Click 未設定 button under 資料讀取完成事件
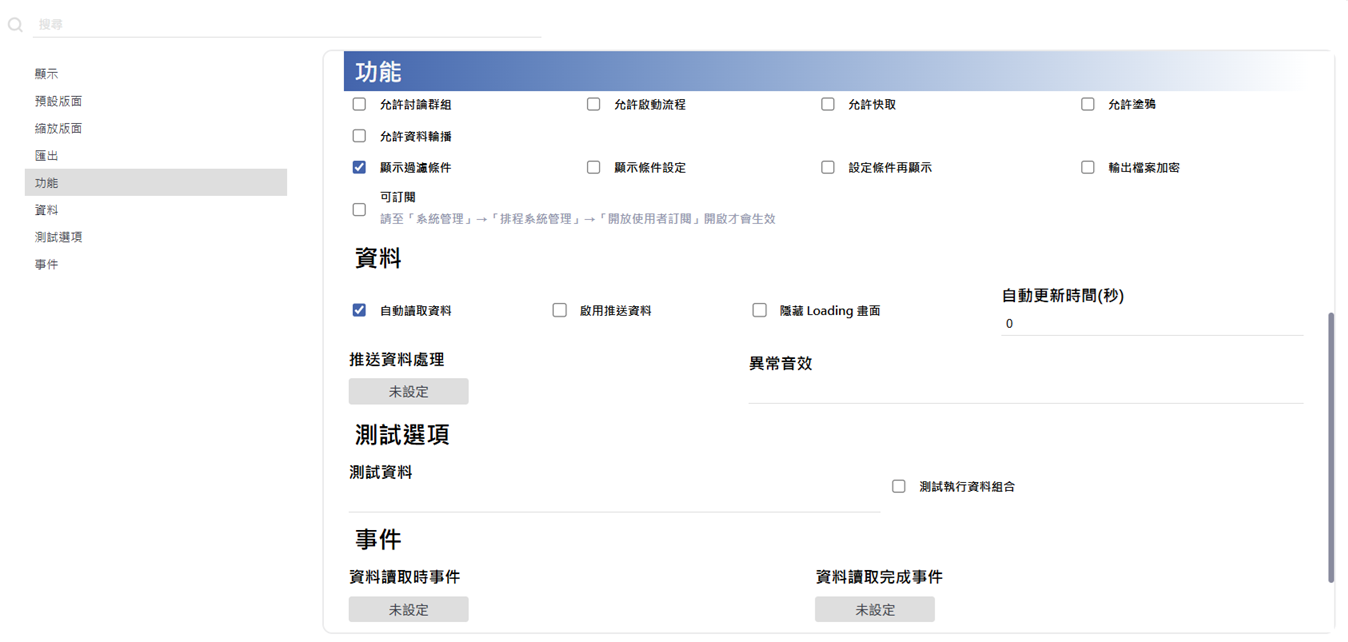Image resolution: width=1348 pixels, height=642 pixels. coord(874,610)
